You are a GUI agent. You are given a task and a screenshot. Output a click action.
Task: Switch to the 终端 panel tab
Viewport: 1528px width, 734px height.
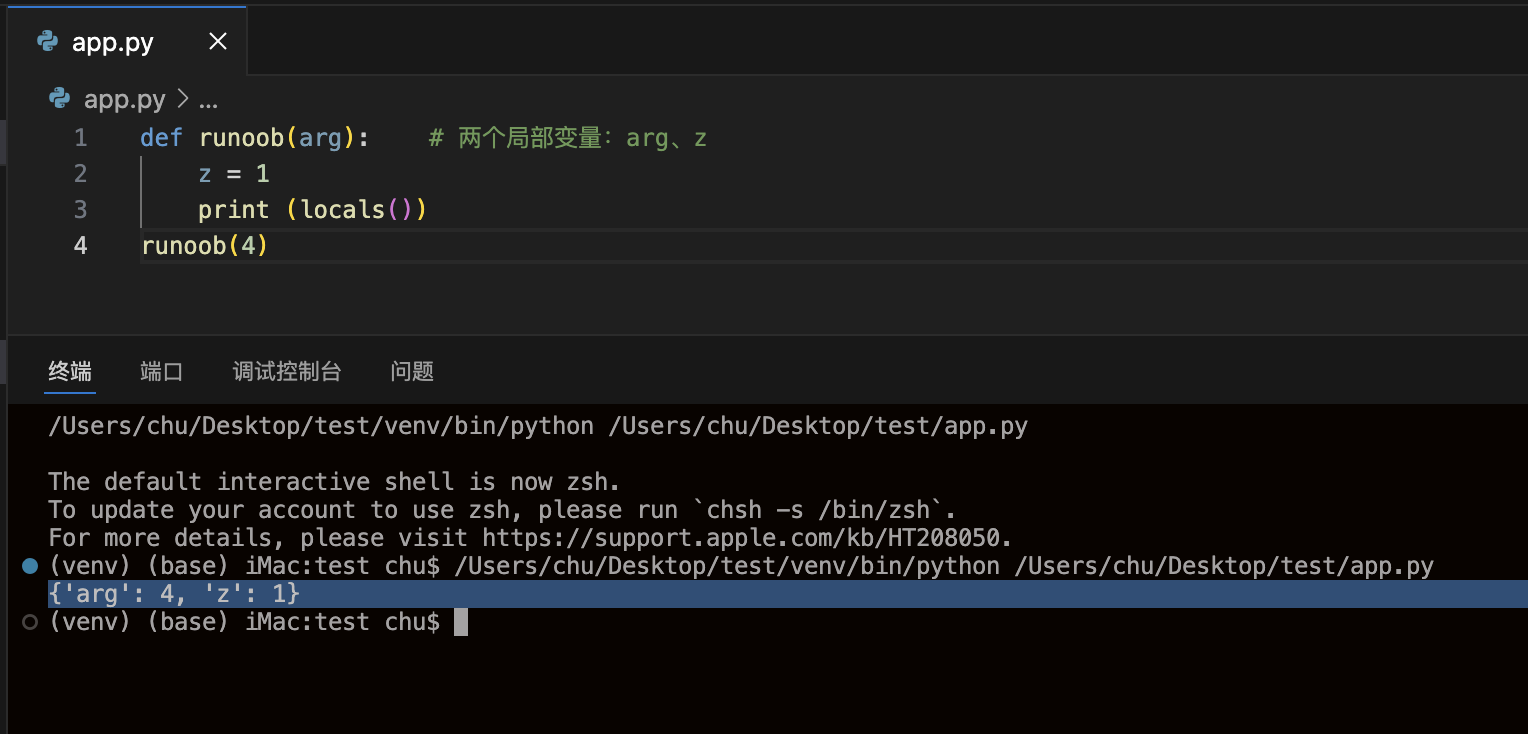click(70, 372)
